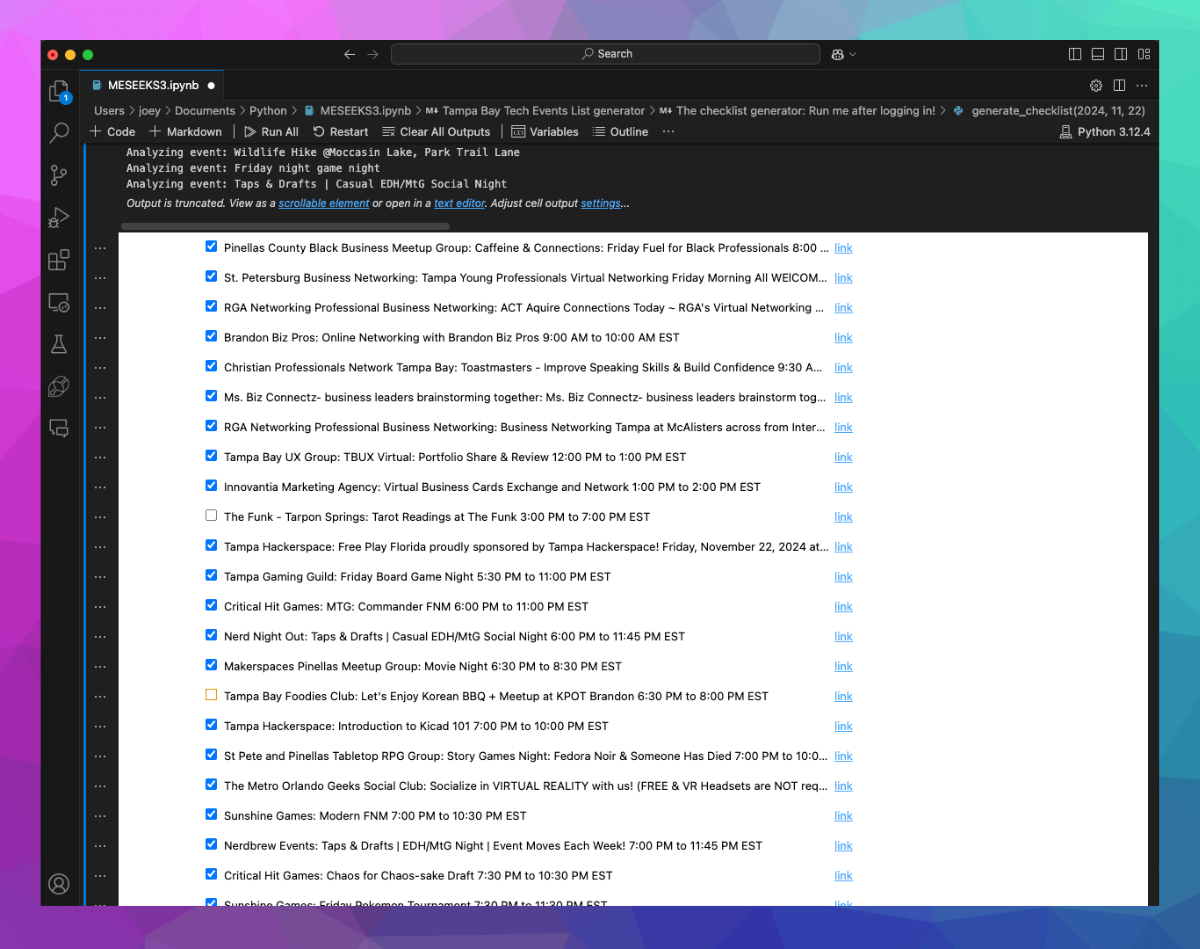The height and width of the screenshot is (949, 1200).
Task: Click the Python breadcrumb segment
Action: point(268,111)
